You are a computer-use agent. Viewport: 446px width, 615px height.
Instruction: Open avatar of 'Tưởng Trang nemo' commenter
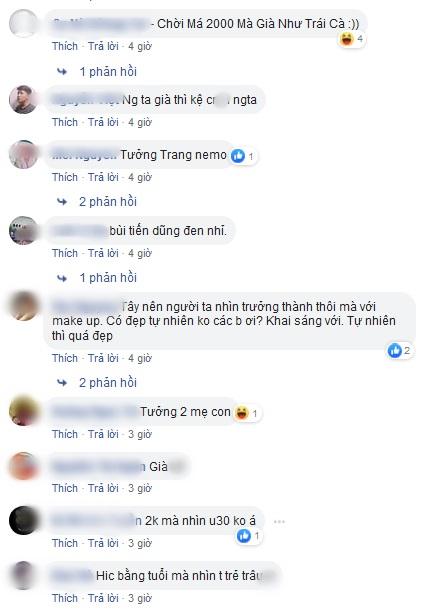(24, 155)
